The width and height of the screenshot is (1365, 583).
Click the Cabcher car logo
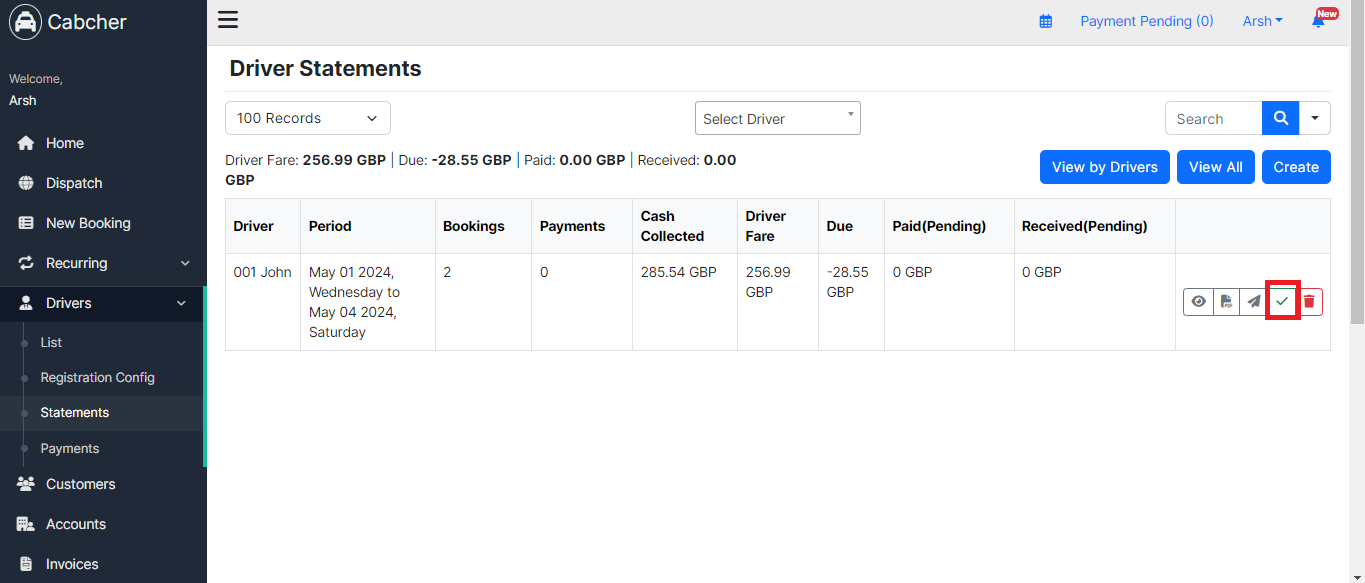click(x=25, y=21)
